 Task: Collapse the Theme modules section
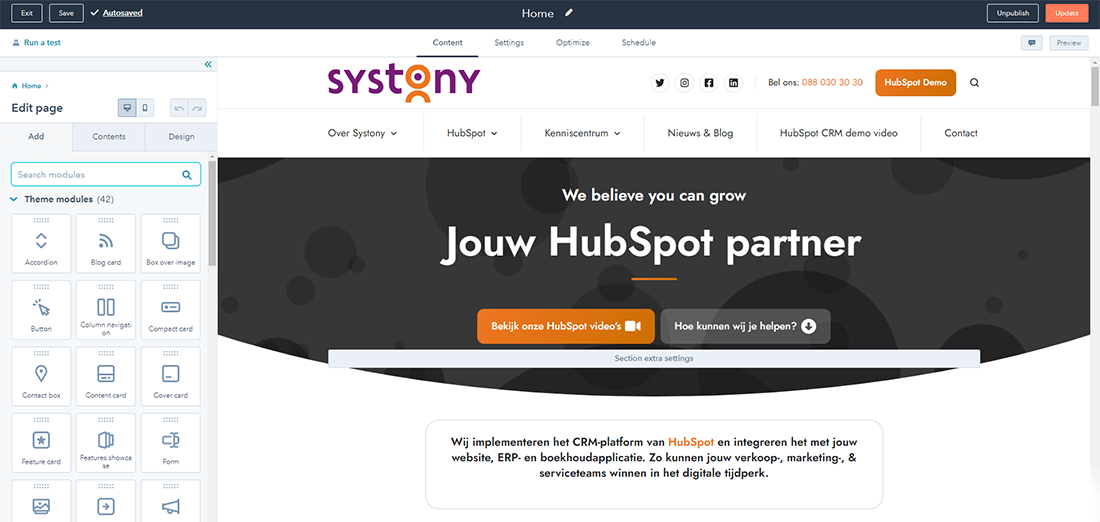[14, 199]
